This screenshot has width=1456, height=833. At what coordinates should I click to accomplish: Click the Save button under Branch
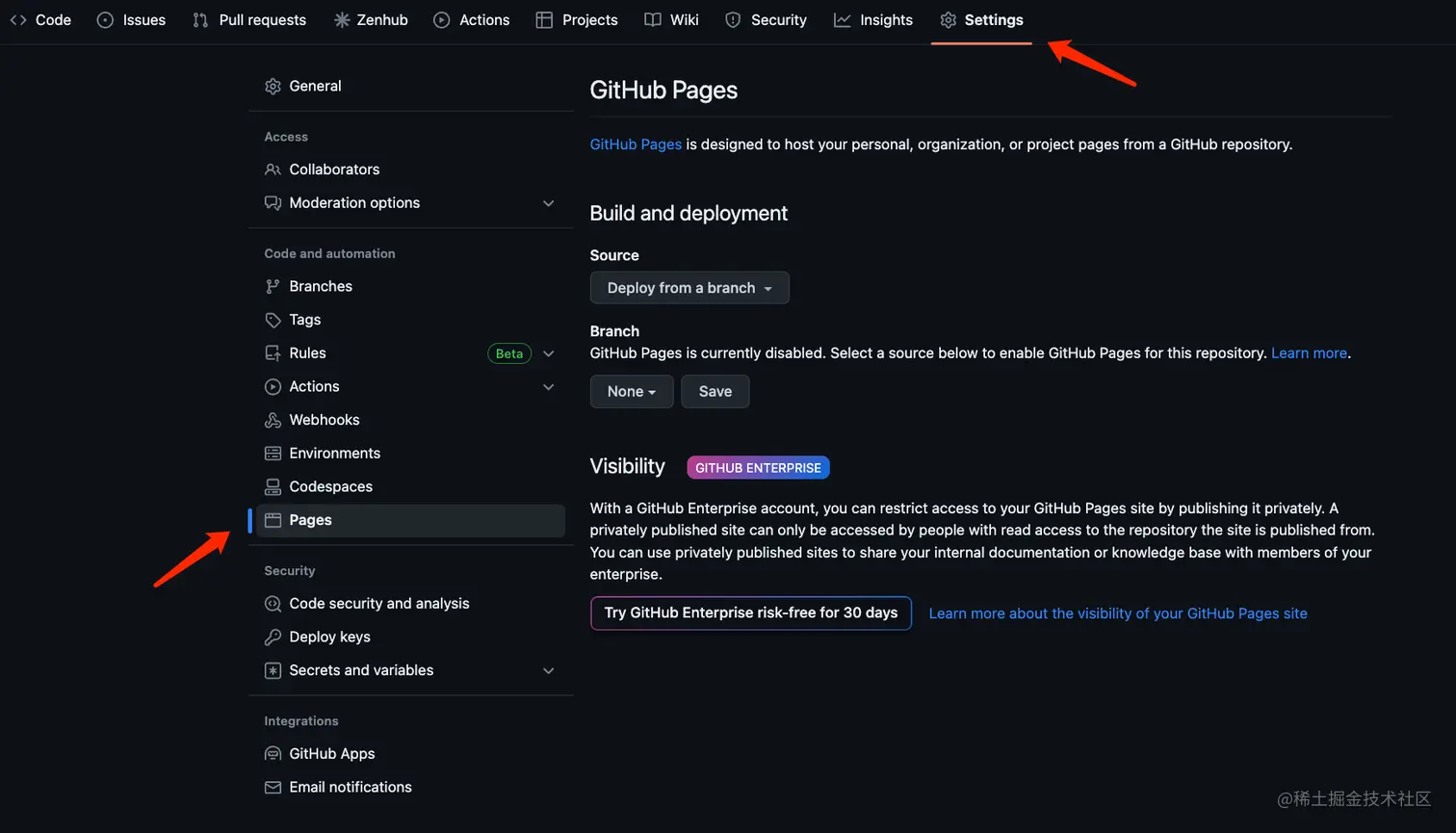point(715,391)
